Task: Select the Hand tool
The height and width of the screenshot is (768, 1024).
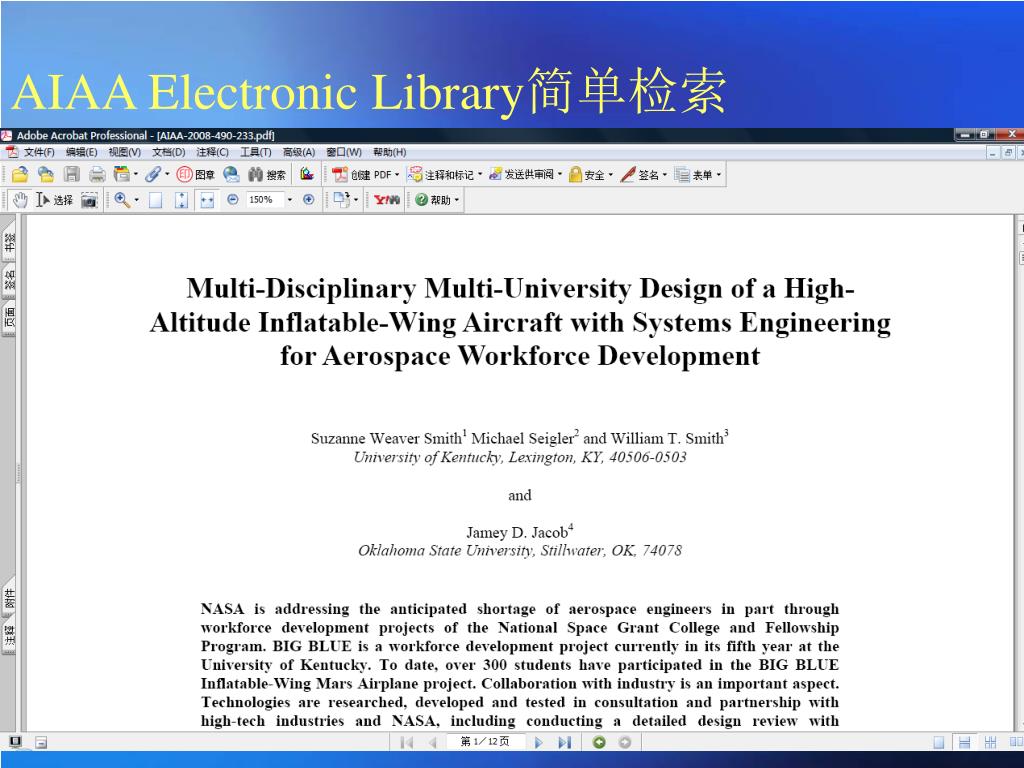Action: [x=20, y=200]
